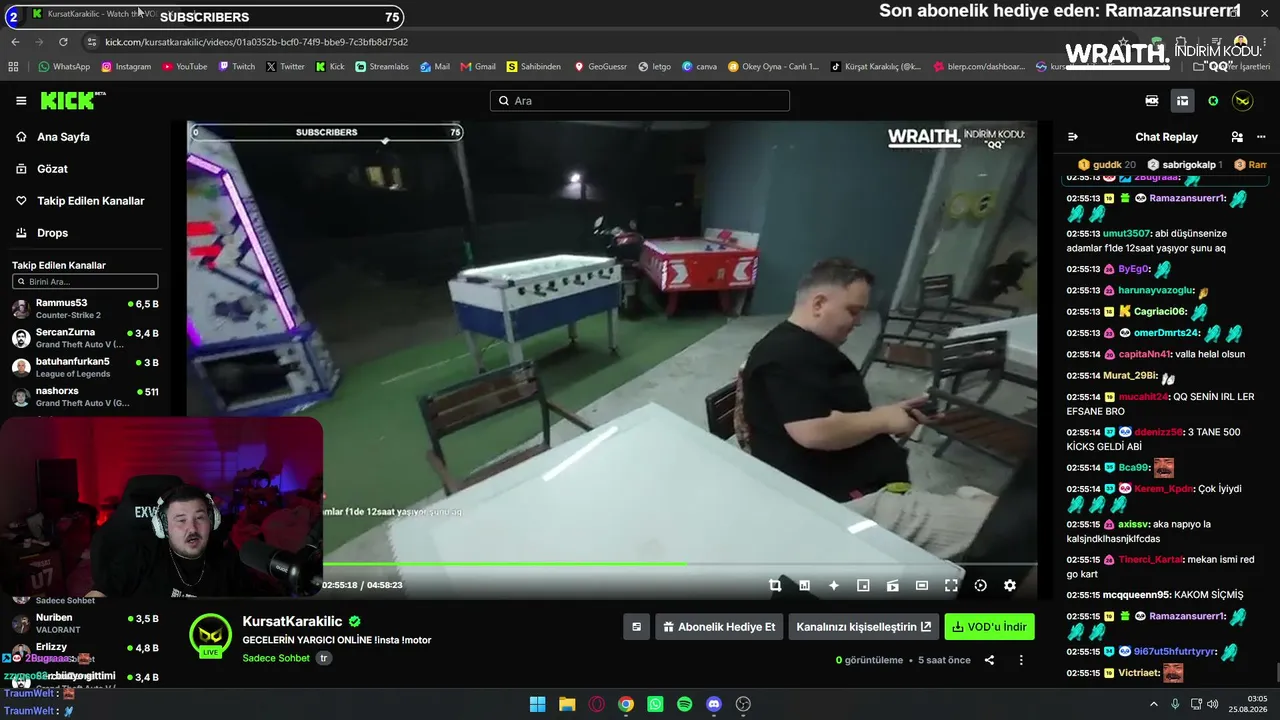This screenshot has width=1280, height=720.
Task: Open the Kick user profile avatar
Action: pos(1242,101)
